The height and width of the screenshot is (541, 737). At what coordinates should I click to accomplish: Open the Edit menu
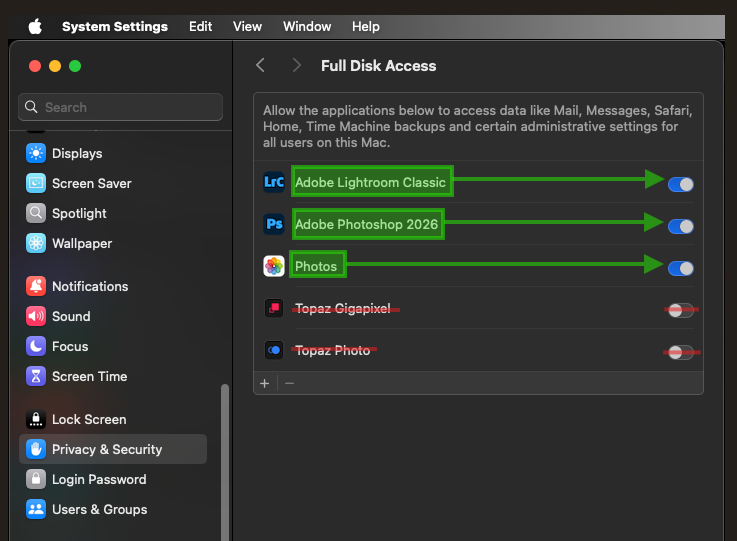click(x=200, y=27)
